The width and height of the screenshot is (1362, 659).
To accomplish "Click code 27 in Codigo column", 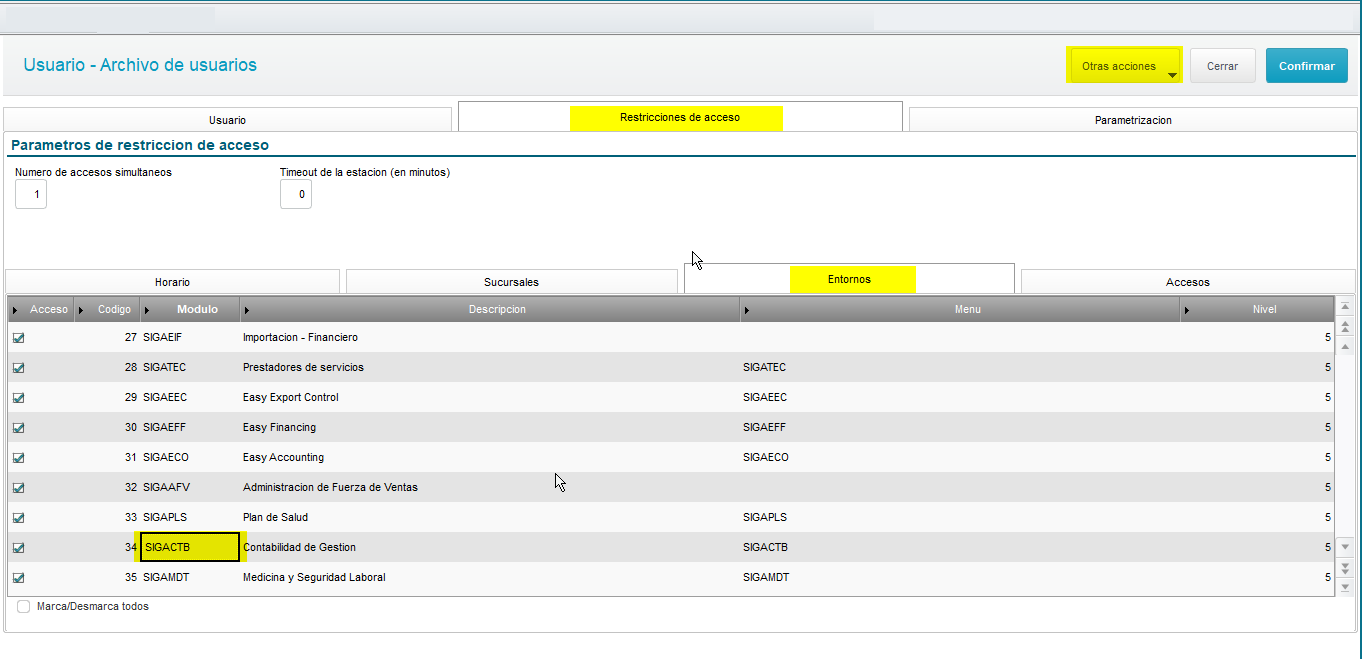I will pos(131,337).
